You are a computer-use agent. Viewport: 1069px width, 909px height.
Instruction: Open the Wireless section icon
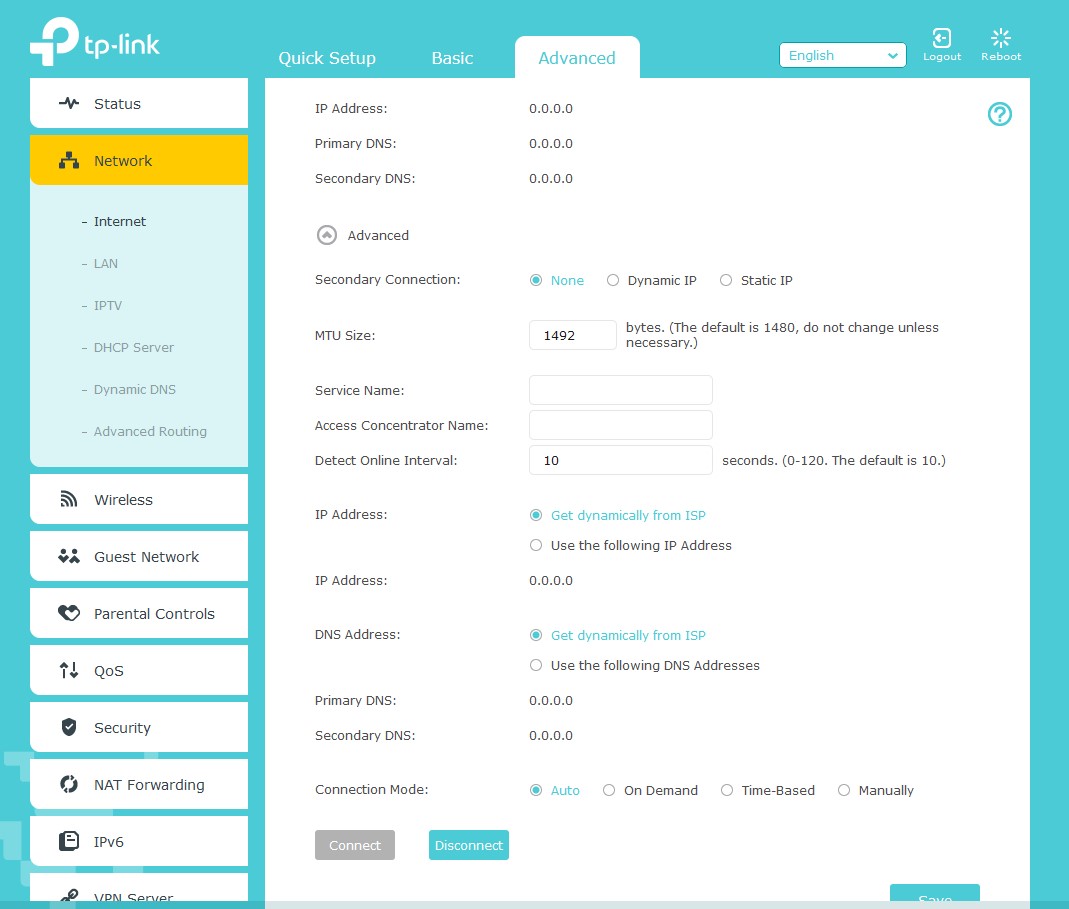[x=69, y=500]
